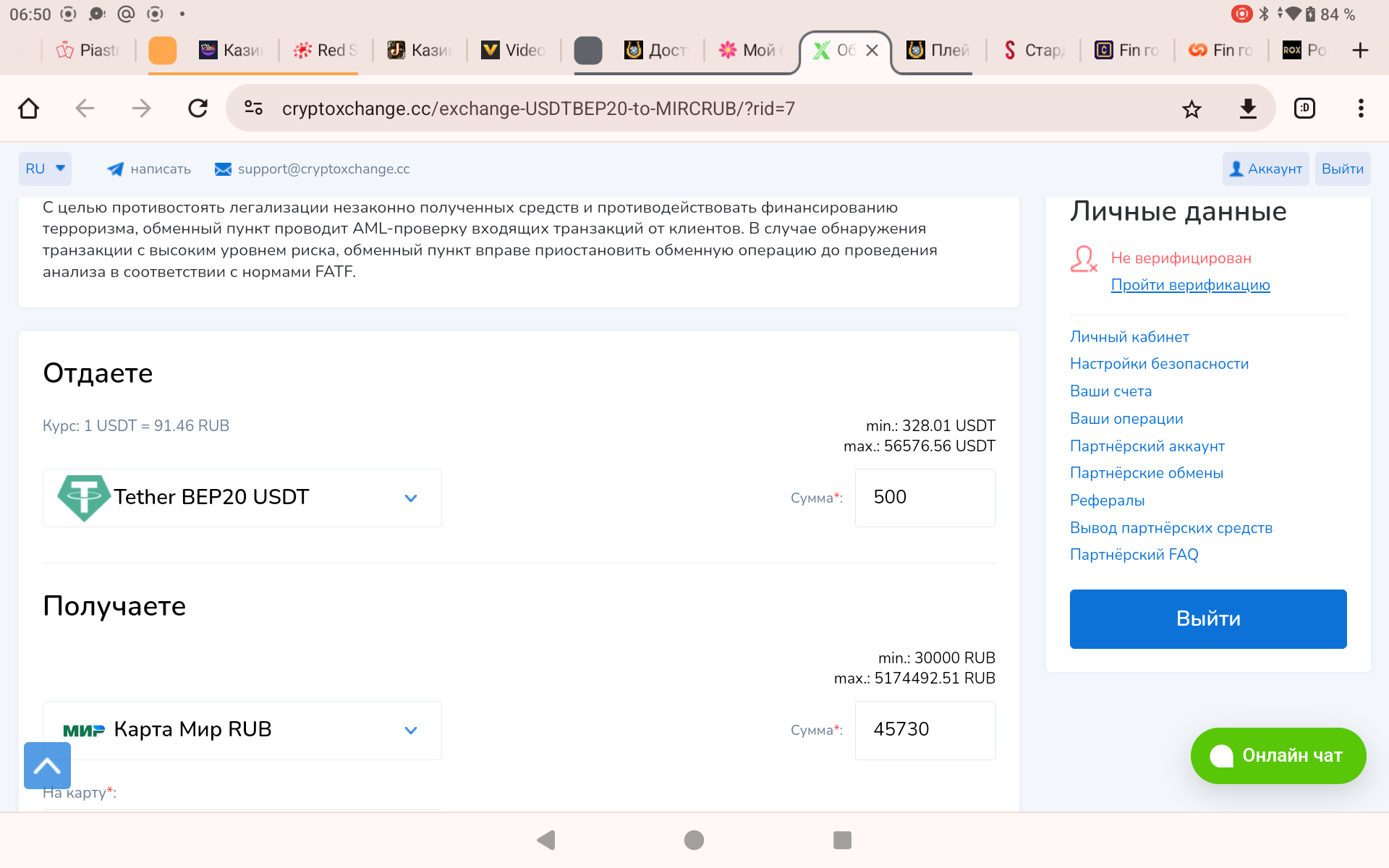
Task: Open Карта Мир RUB currency dropdown
Action: pos(242,730)
